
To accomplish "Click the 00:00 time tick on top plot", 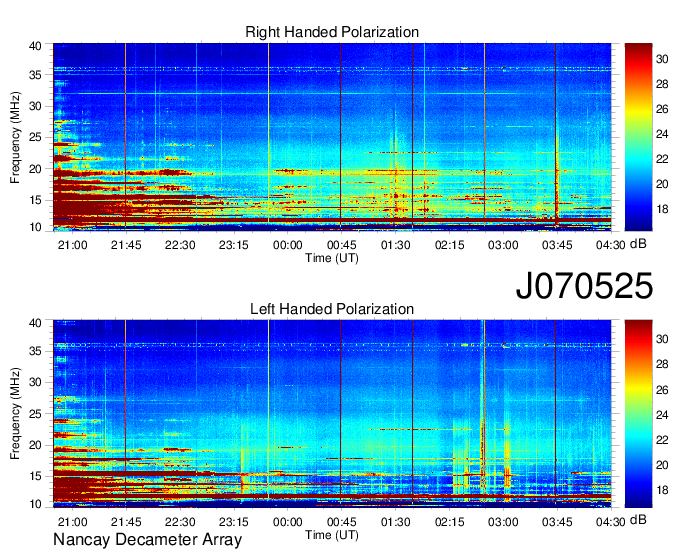I will click(x=288, y=245).
